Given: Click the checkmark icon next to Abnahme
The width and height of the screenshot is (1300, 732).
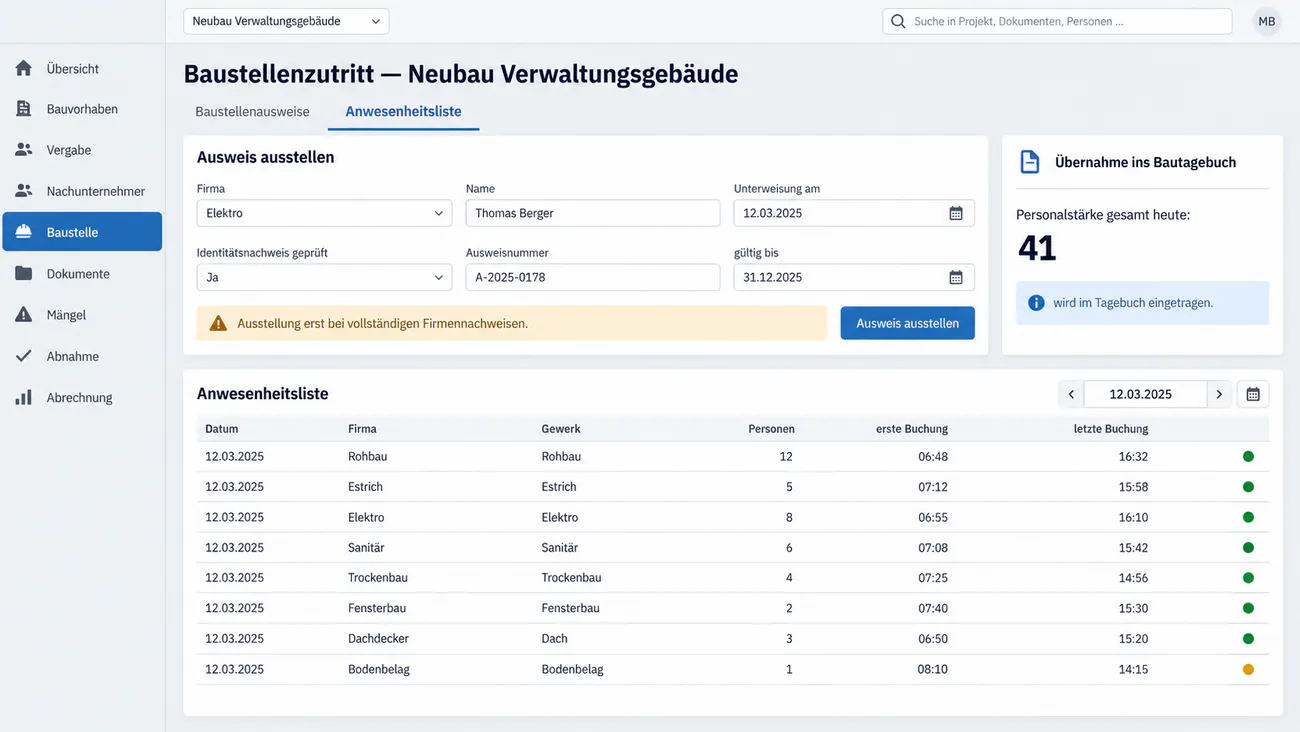Looking at the screenshot, I should [24, 356].
